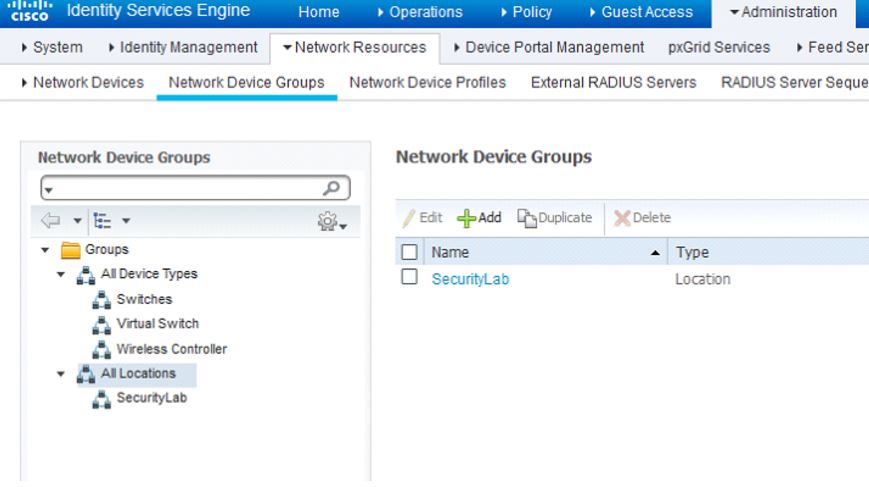
Task: Collapse the Groups tree node
Action: (45, 250)
